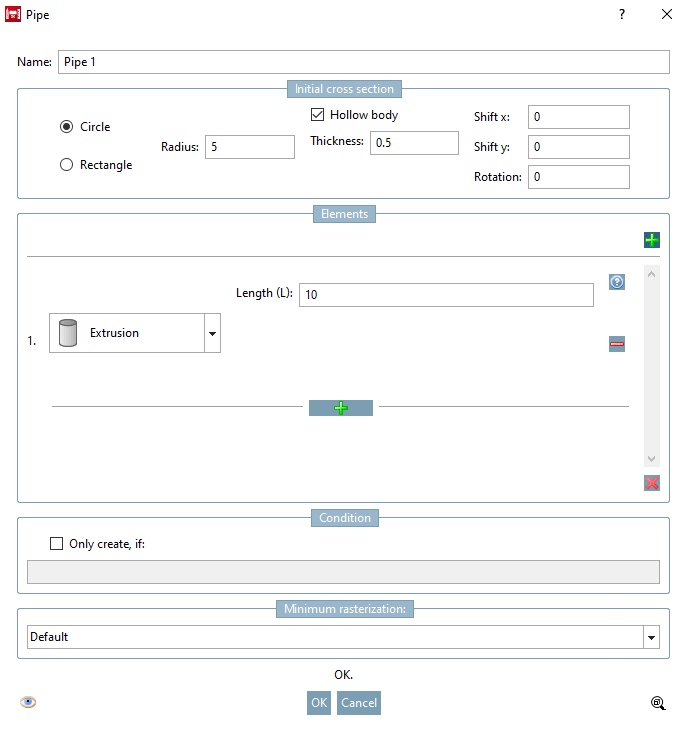Click the Condition section header

pyautogui.click(x=344, y=518)
